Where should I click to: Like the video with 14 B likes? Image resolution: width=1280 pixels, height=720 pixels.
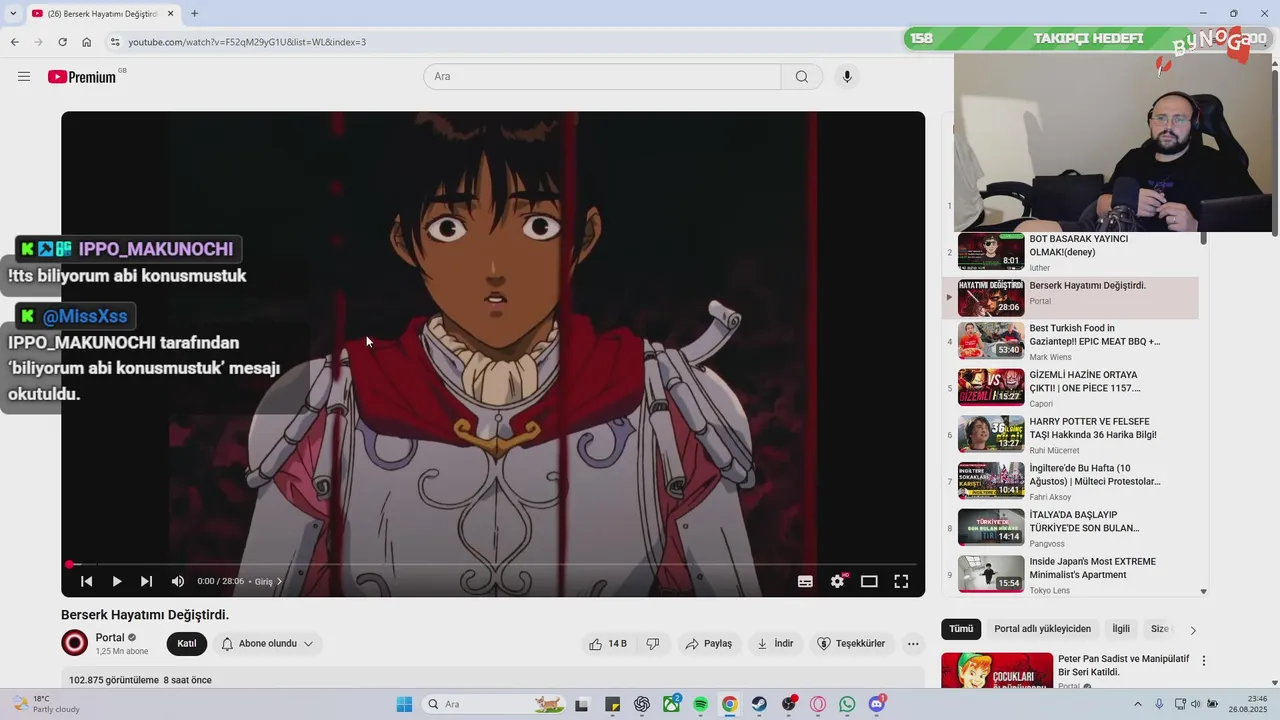[608, 644]
